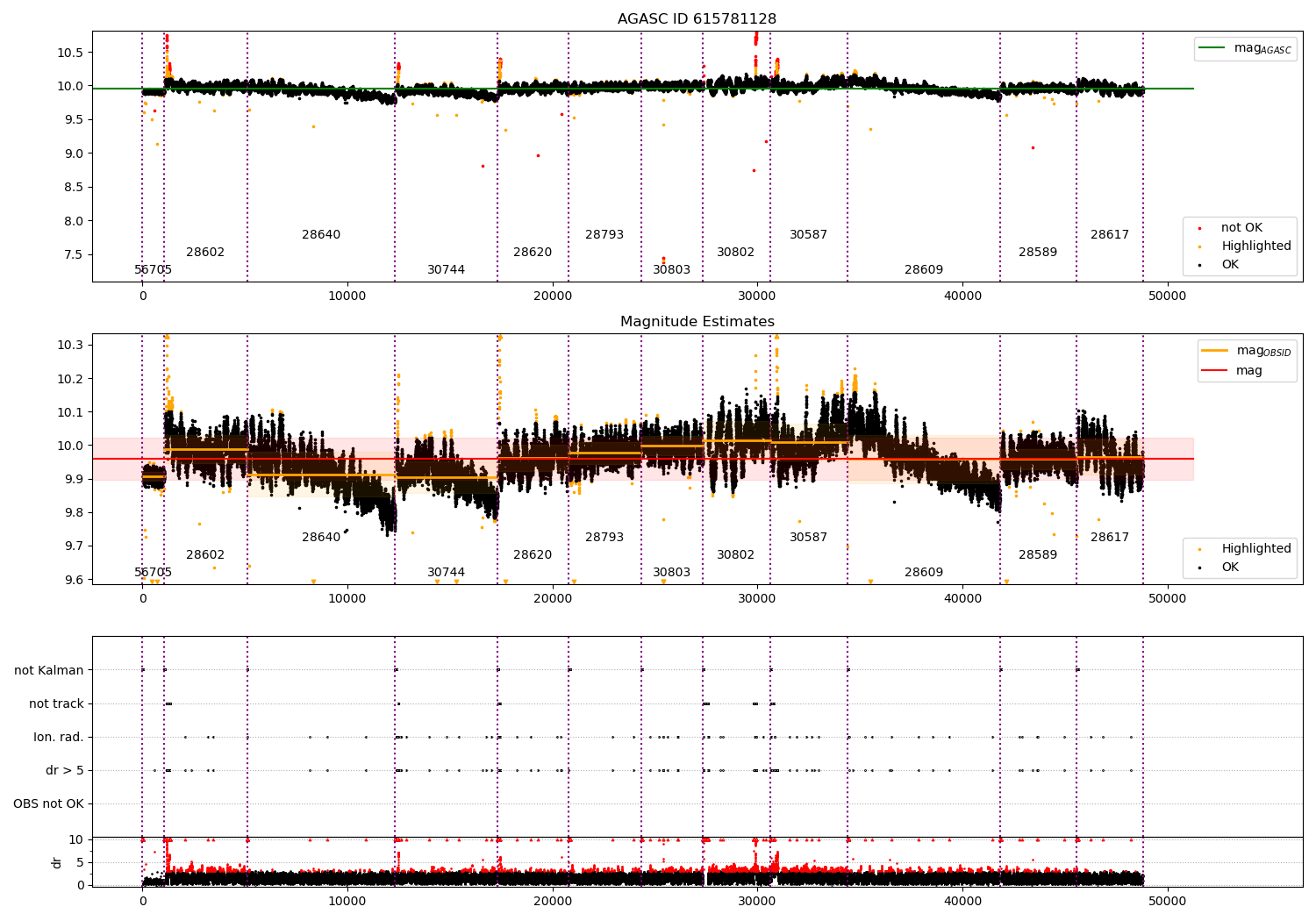The height and width of the screenshot is (921, 1316).
Task: Click OBSID label 28640 in middle plot
Action: 321,538
